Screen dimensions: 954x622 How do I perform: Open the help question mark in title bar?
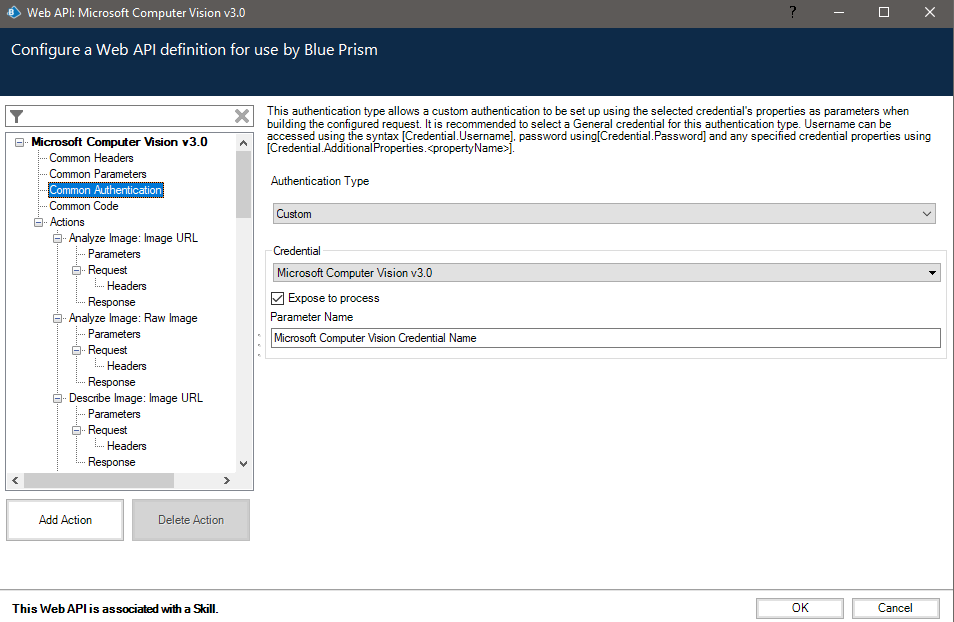pyautogui.click(x=792, y=13)
